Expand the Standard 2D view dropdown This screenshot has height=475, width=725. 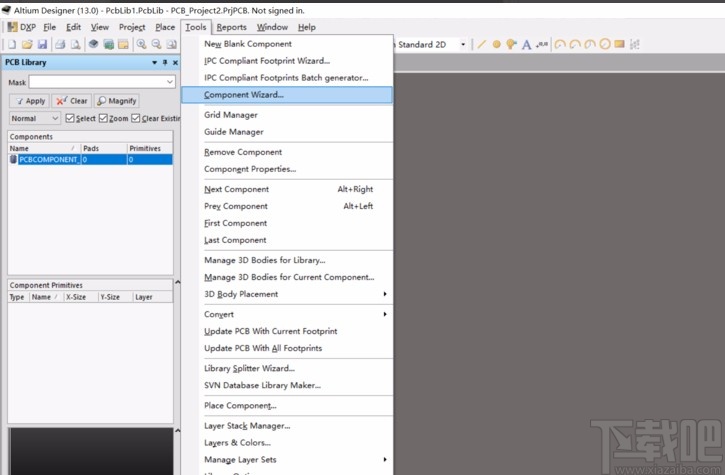[x=463, y=44]
